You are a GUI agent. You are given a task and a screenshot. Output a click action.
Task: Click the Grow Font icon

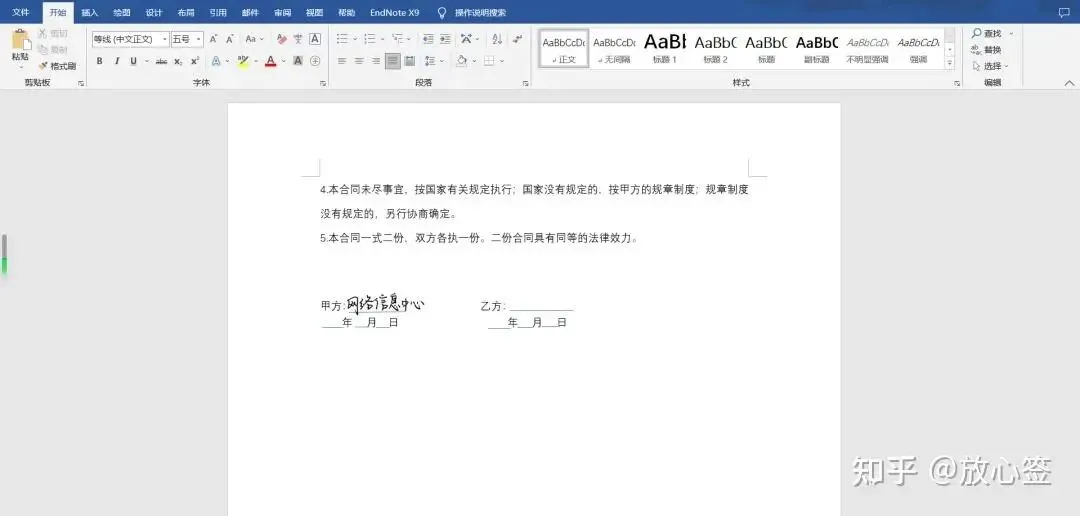tap(214, 39)
